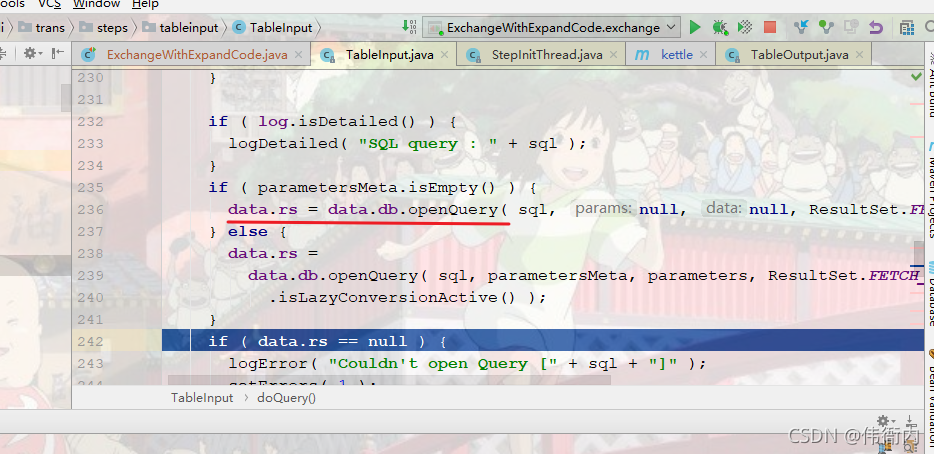Image resolution: width=934 pixels, height=454 pixels.
Task: Open the Ant Build side tool window
Action: tap(929, 83)
